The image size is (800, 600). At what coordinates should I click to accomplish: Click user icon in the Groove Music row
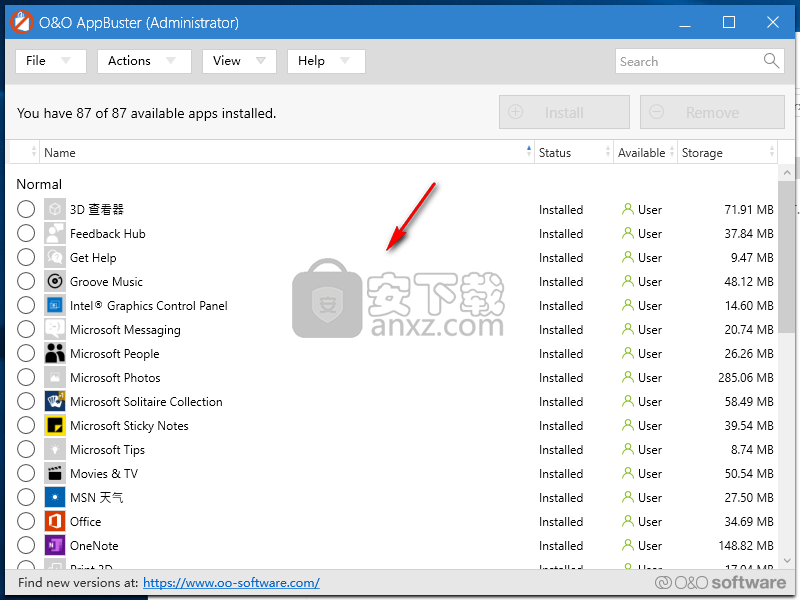[x=628, y=281]
